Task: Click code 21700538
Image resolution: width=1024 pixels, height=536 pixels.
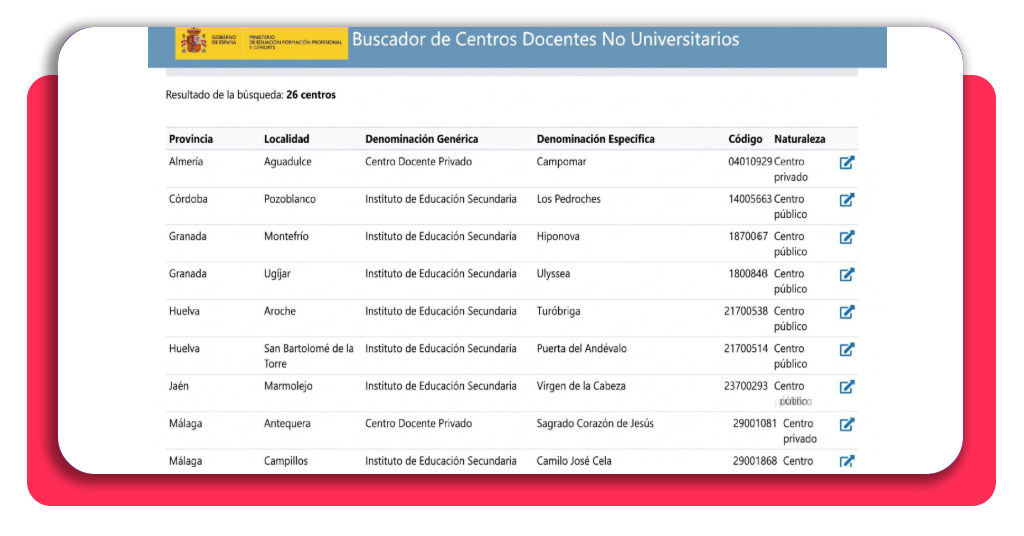Action: tap(746, 311)
